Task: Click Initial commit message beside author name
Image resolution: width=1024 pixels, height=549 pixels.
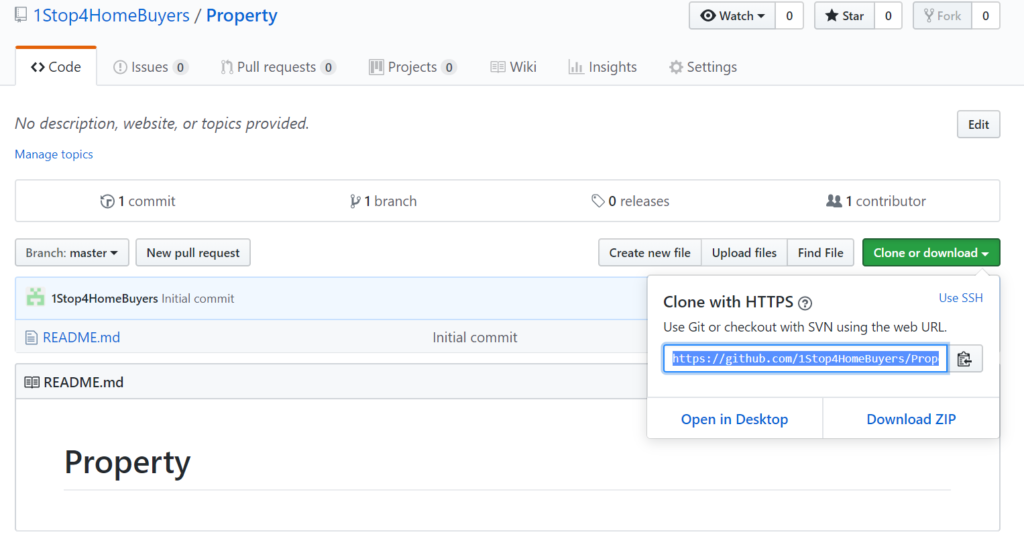Action: click(198, 298)
